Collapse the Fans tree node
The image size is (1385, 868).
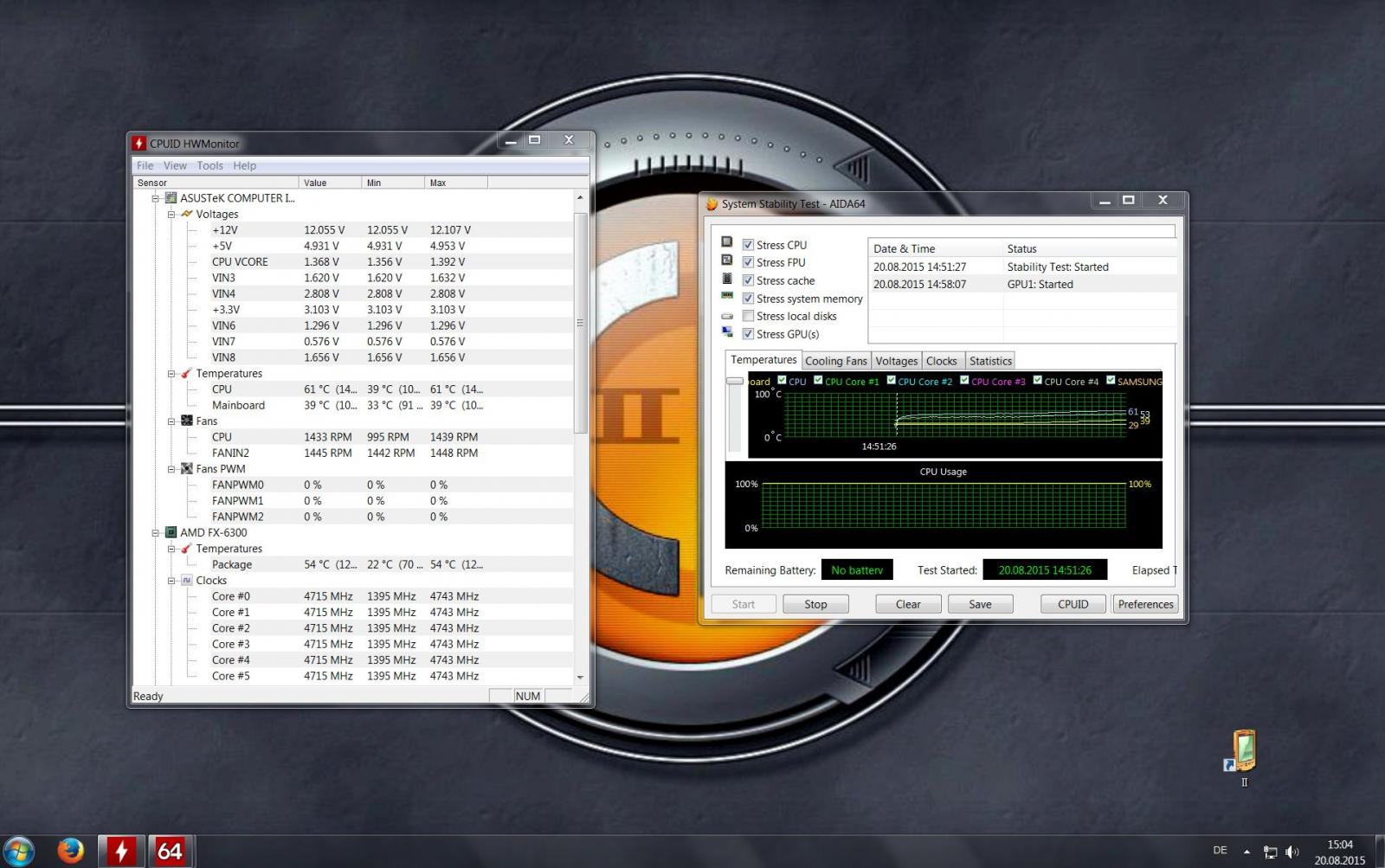[x=171, y=421]
